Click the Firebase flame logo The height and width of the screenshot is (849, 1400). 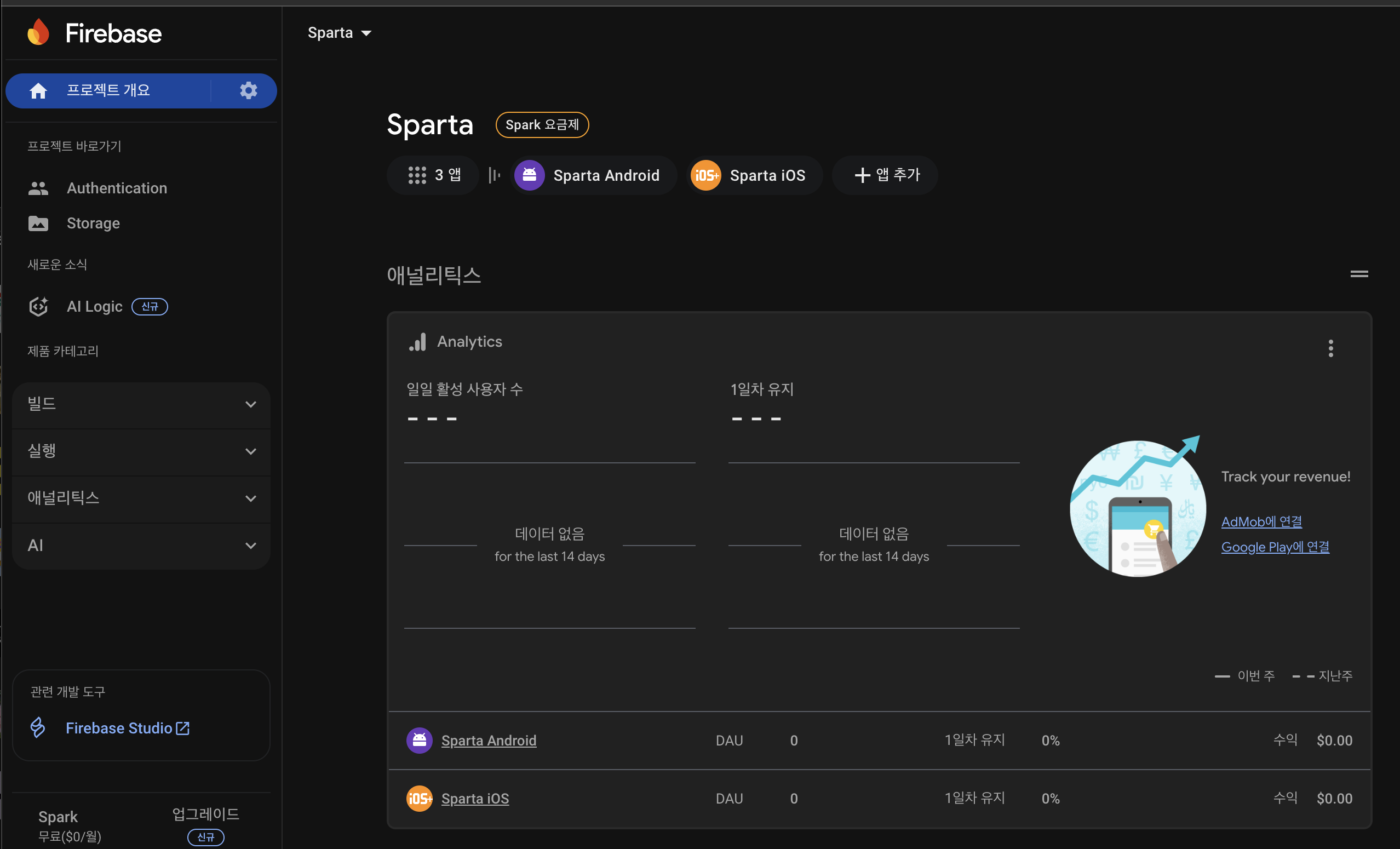pyautogui.click(x=38, y=32)
